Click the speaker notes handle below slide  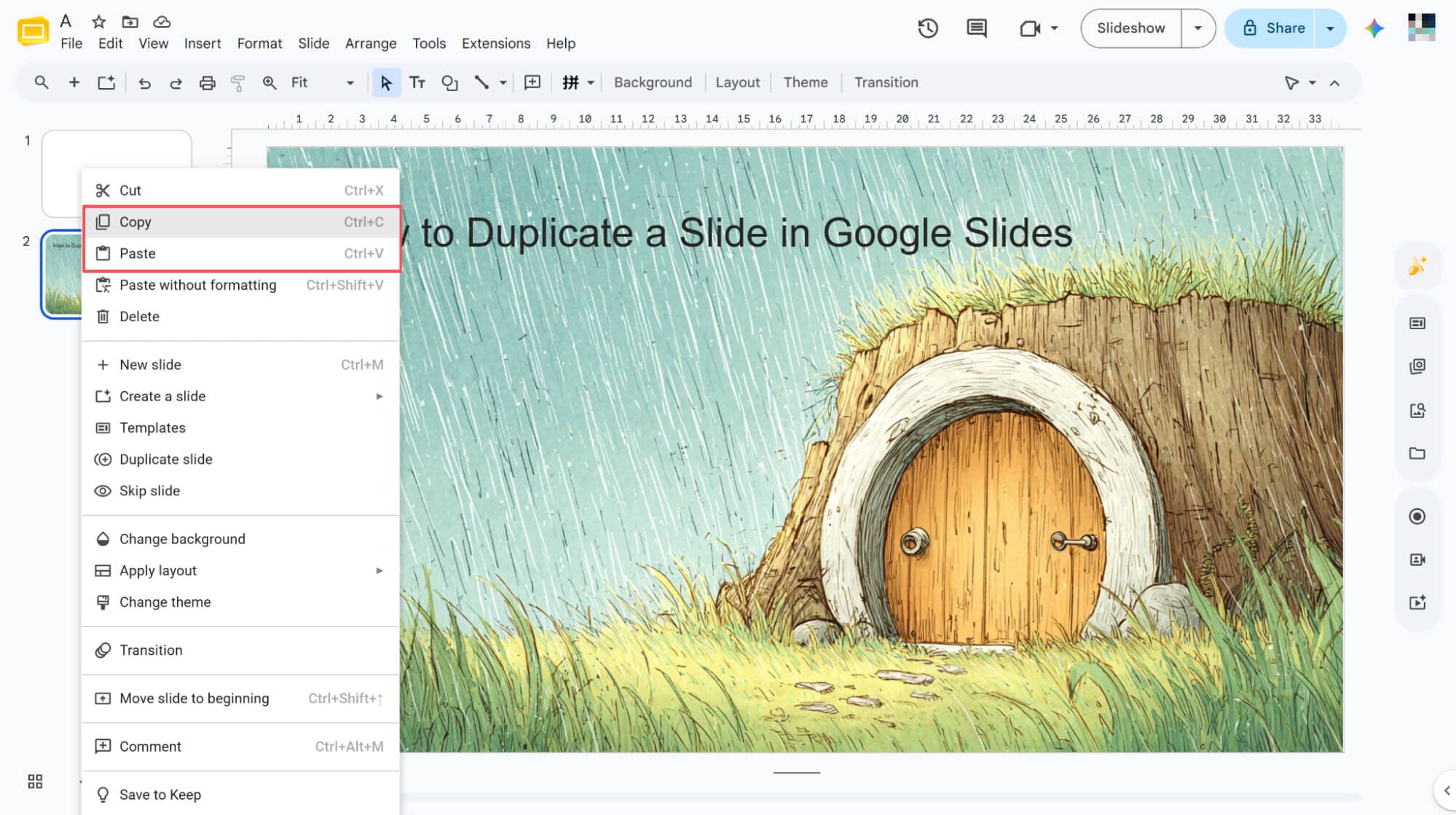click(x=796, y=773)
